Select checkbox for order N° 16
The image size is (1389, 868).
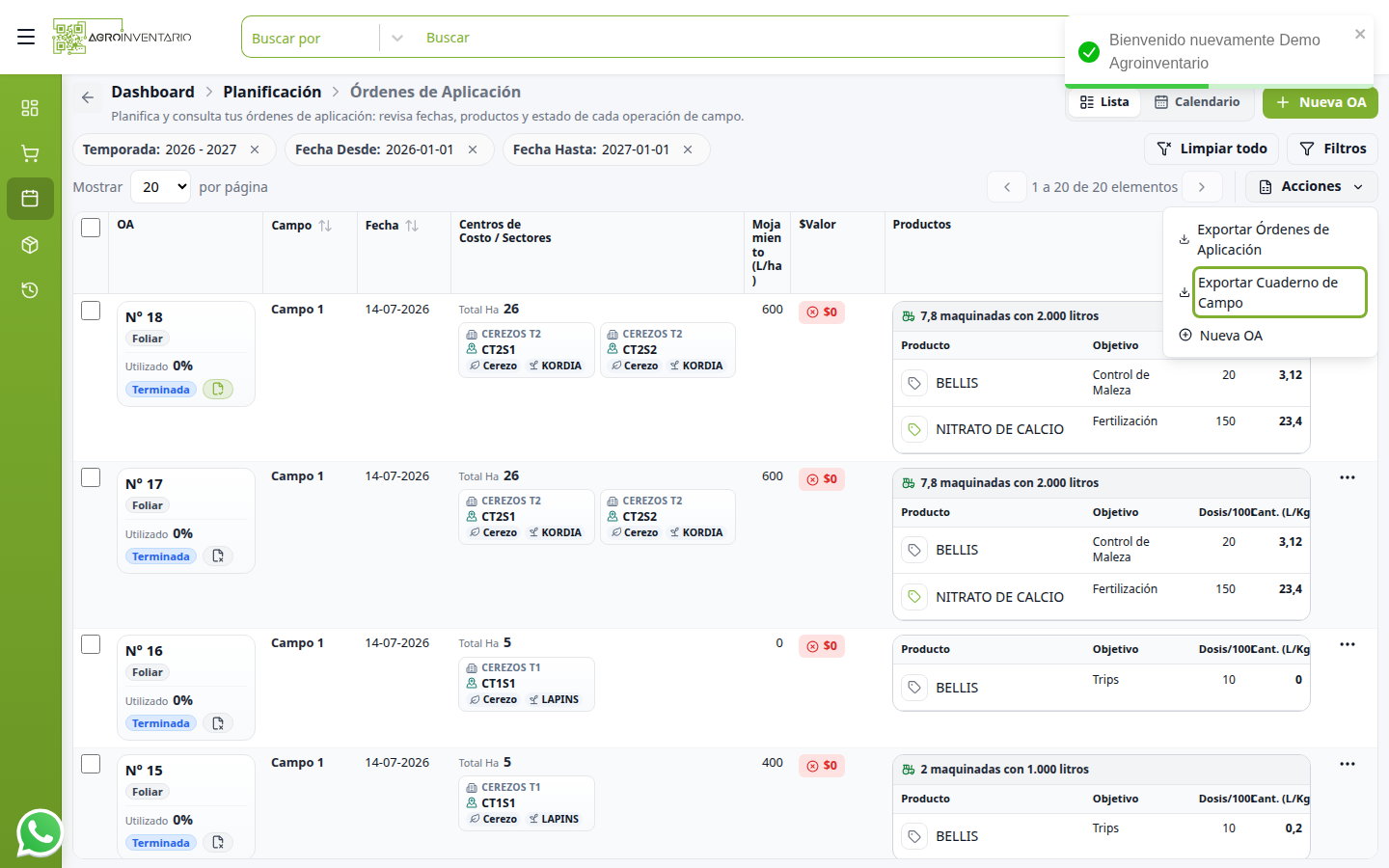(91, 644)
